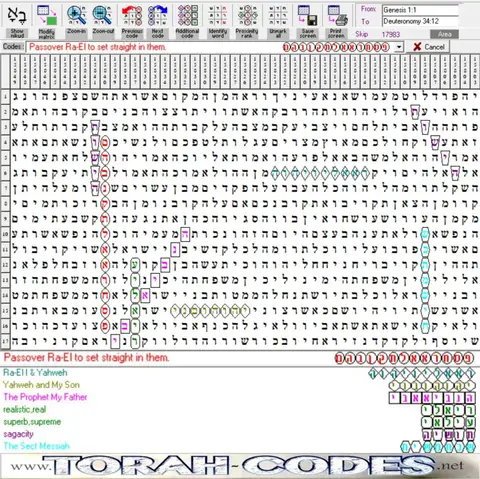Screen dimensions: 480x479
Task: Click the Show nikud label button
Action: [17, 33]
